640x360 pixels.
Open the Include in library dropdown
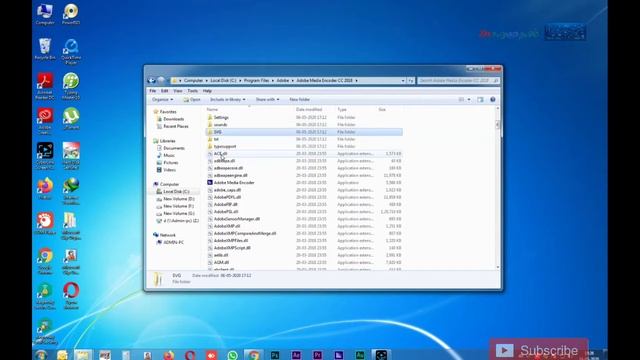pos(228,100)
